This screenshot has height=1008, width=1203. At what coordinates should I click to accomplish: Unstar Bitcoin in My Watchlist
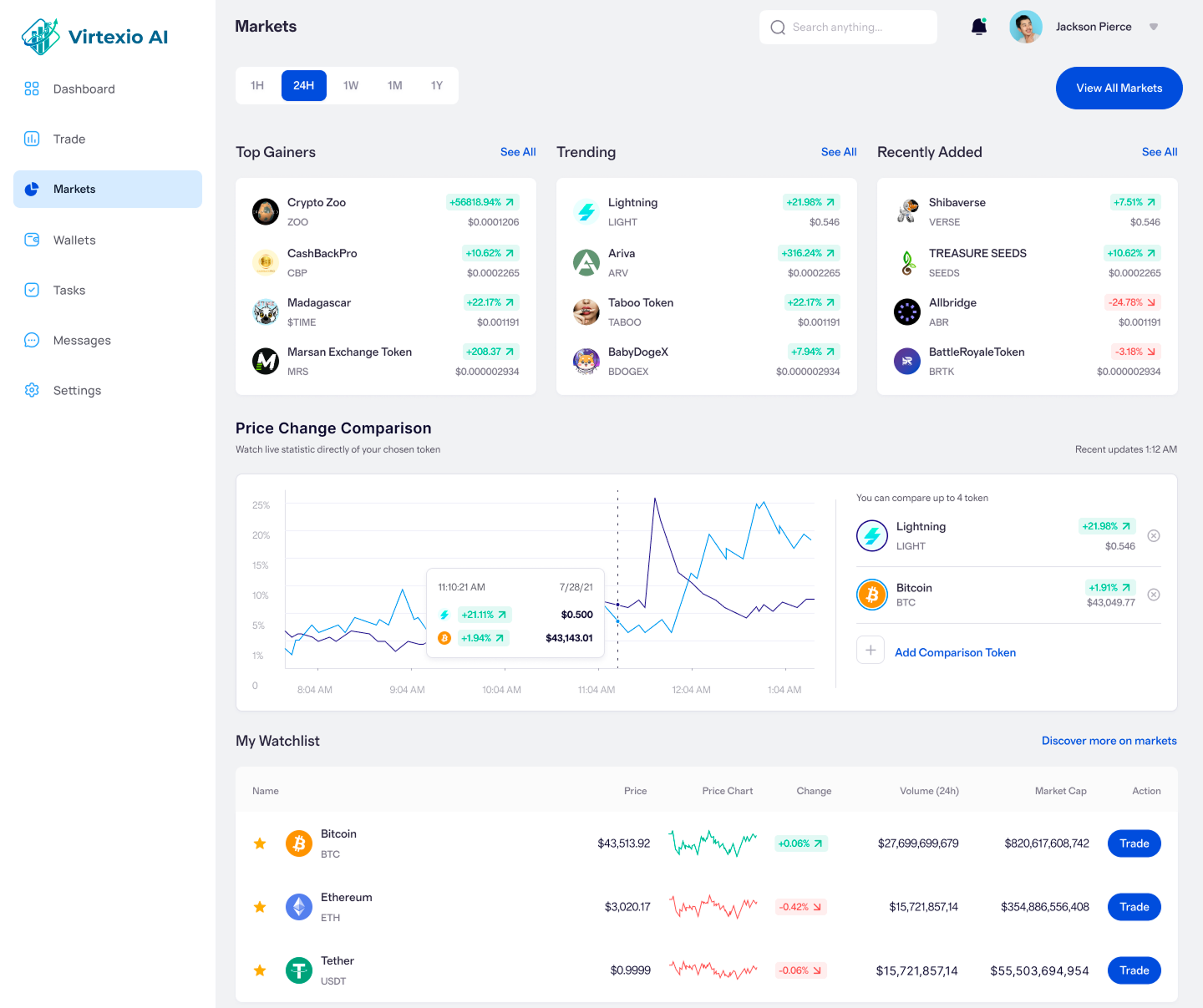click(x=260, y=843)
